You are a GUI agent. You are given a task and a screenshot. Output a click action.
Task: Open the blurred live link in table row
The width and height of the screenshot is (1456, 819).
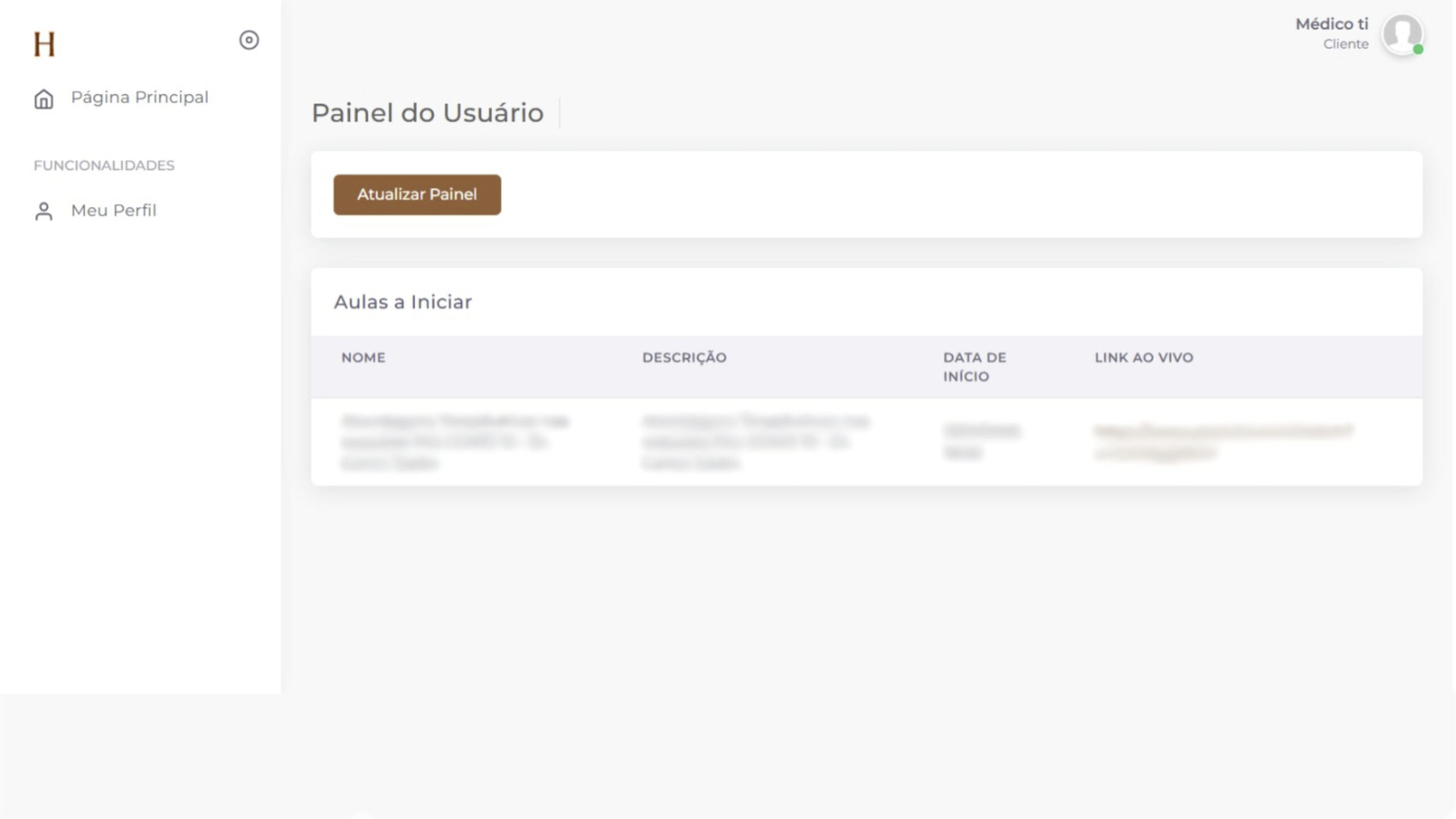(x=1223, y=441)
